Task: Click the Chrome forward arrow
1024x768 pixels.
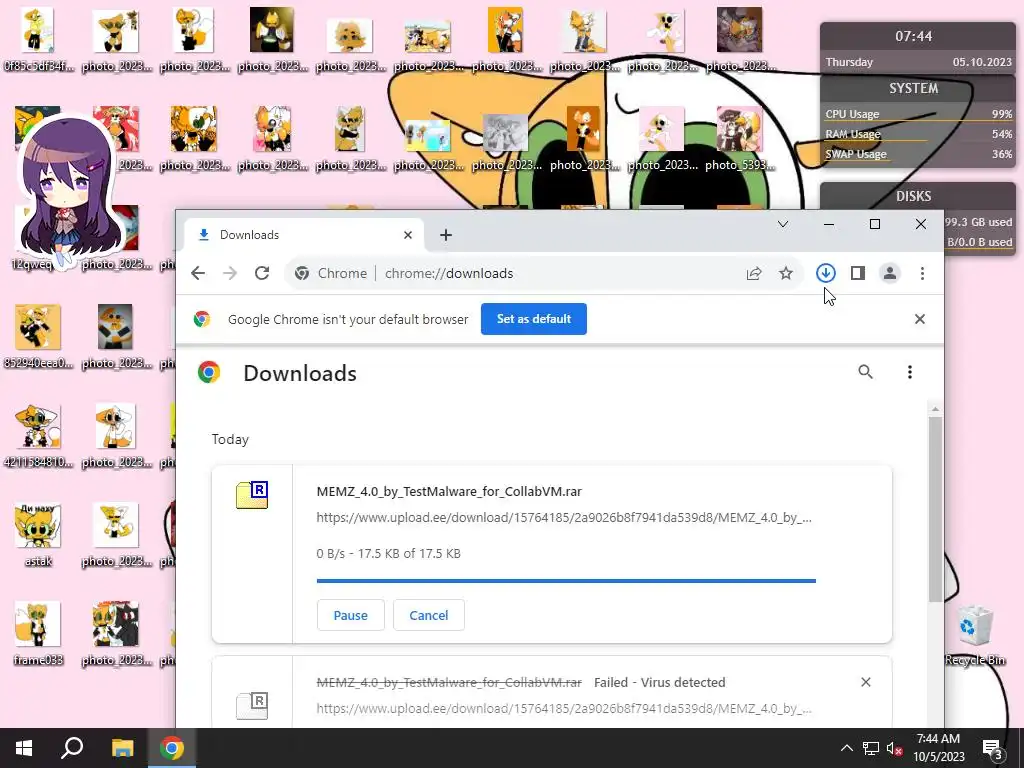Action: 230,273
